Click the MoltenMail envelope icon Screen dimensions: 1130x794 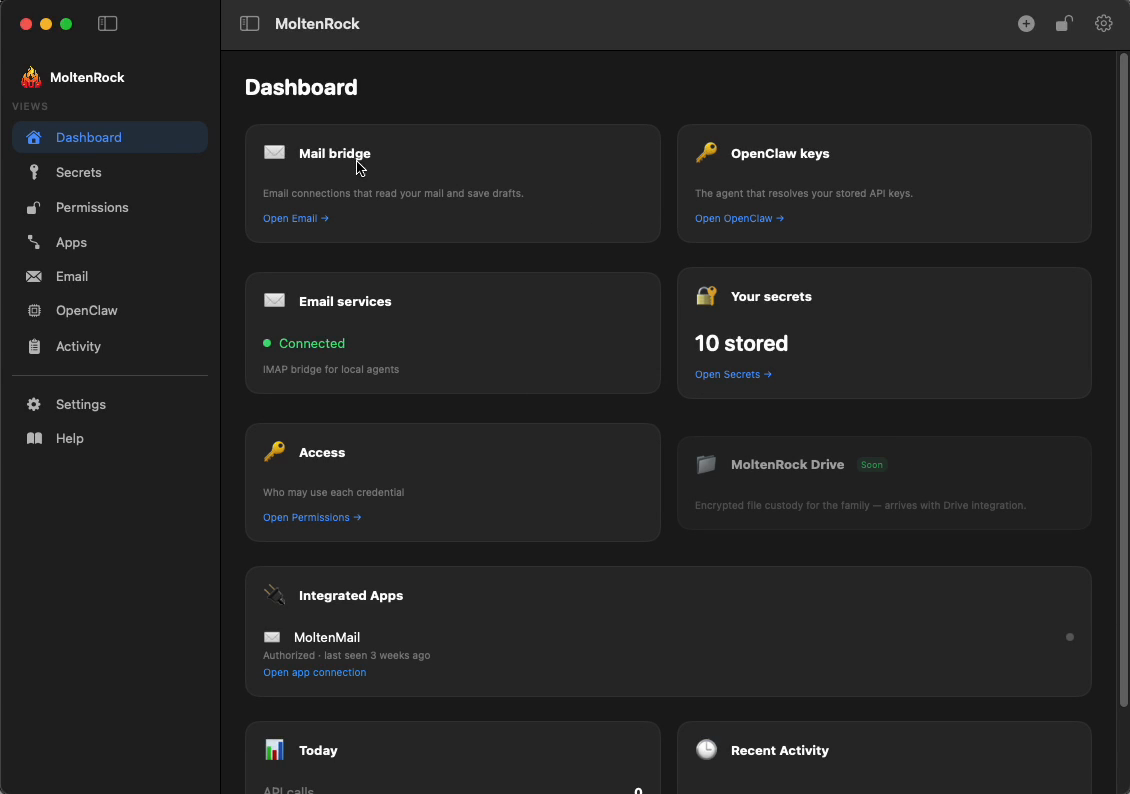pos(272,637)
